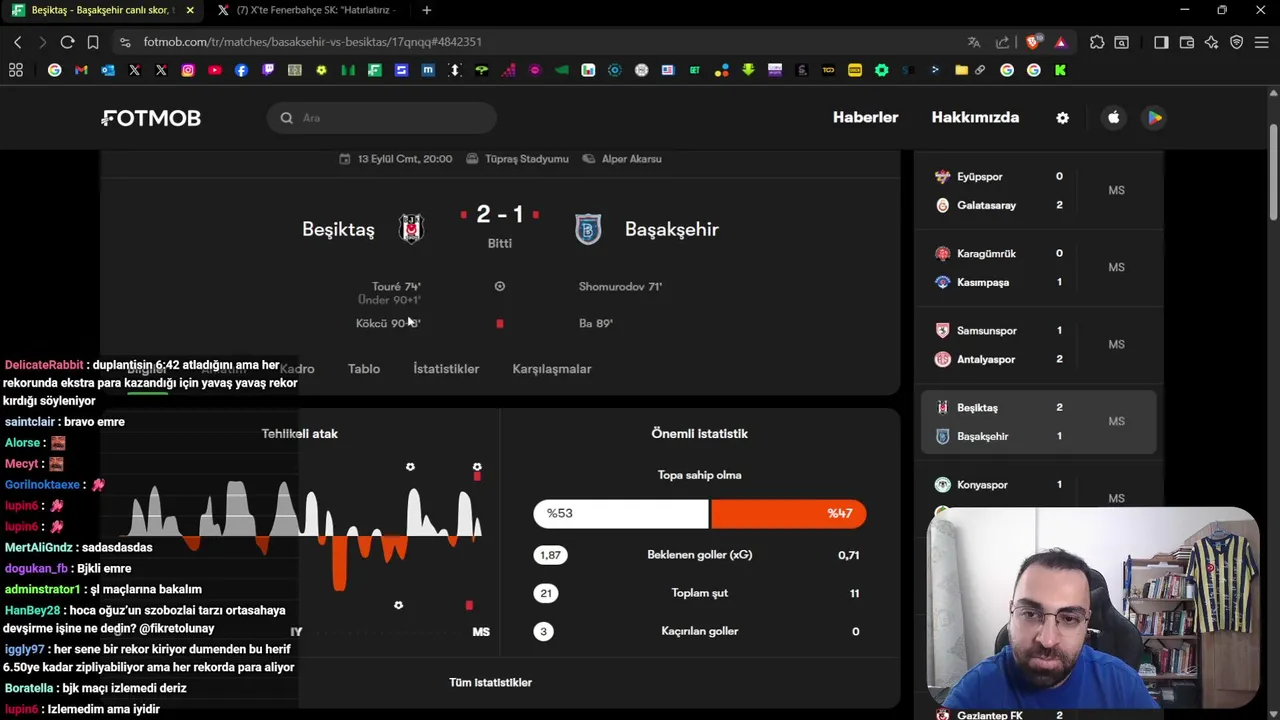This screenshot has height=720, width=1280.
Task: Open a new browser tab
Action: click(x=427, y=10)
